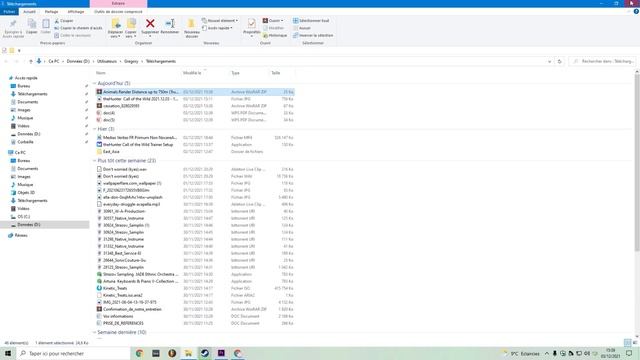
Task: Click the Propriétés icon
Action: pos(252,24)
